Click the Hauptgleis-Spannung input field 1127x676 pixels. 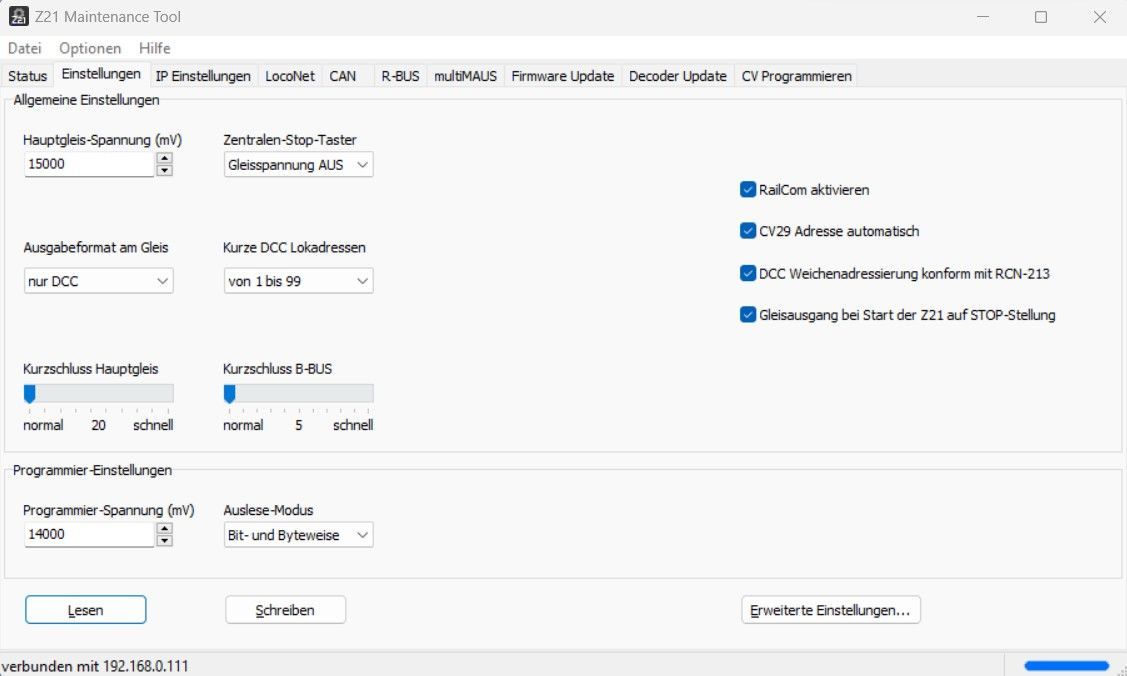[89, 164]
